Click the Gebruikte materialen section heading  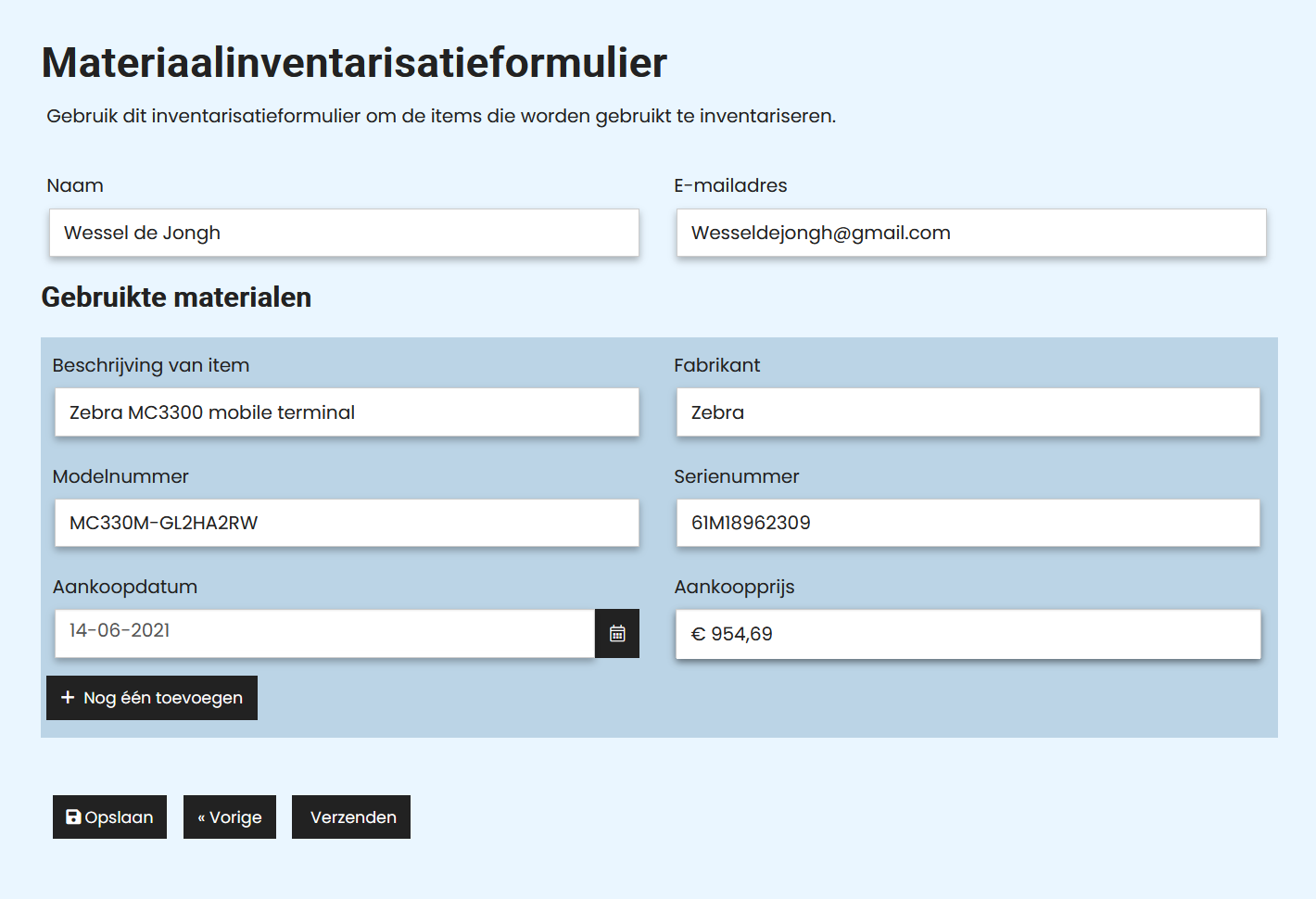tap(175, 298)
